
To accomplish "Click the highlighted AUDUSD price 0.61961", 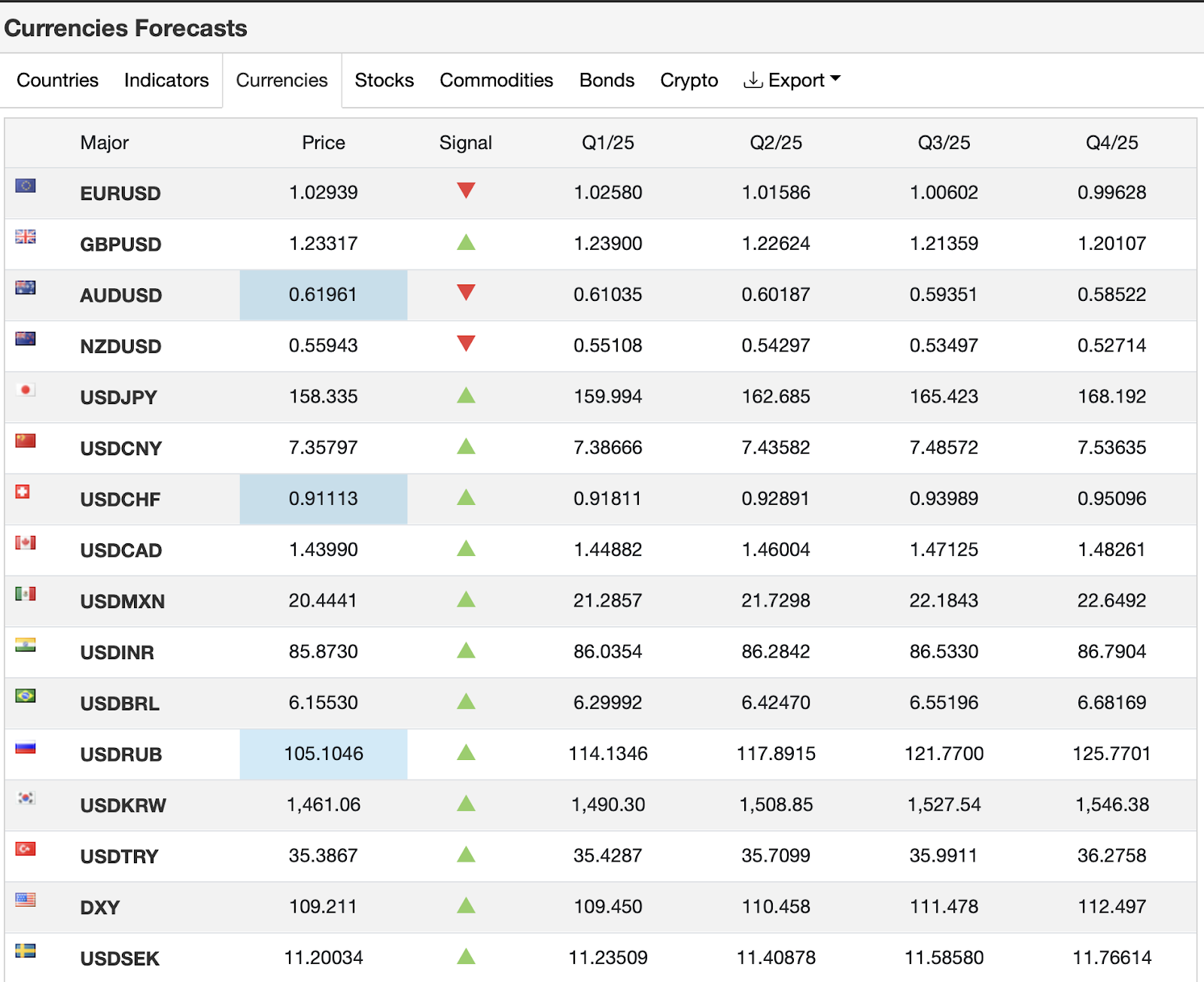I will pyautogui.click(x=324, y=295).
